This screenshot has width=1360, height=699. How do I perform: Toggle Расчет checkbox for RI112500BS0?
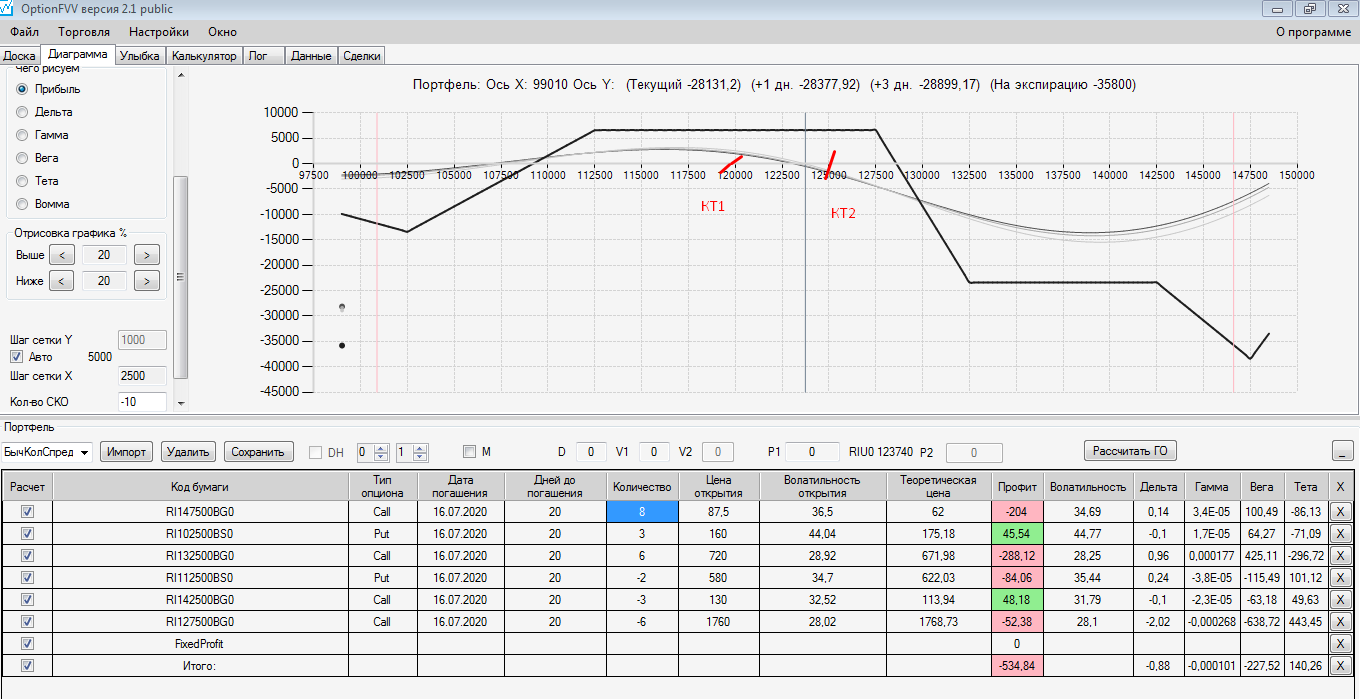(27, 577)
